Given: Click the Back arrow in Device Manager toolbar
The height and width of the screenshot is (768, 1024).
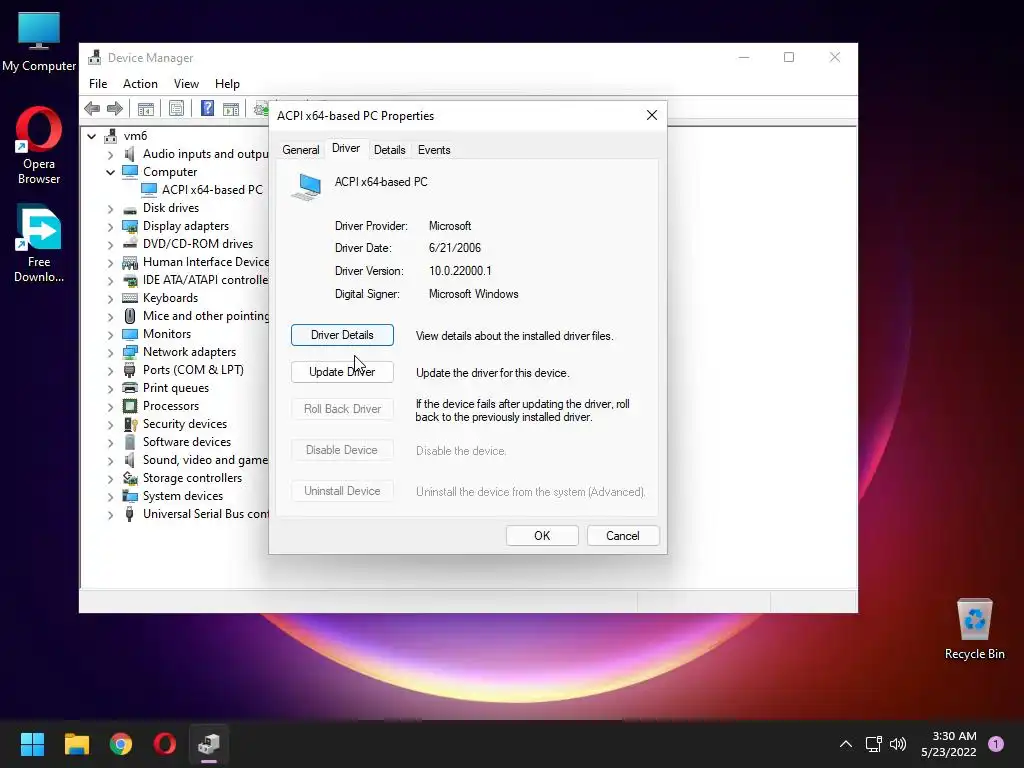Looking at the screenshot, I should coord(92,108).
